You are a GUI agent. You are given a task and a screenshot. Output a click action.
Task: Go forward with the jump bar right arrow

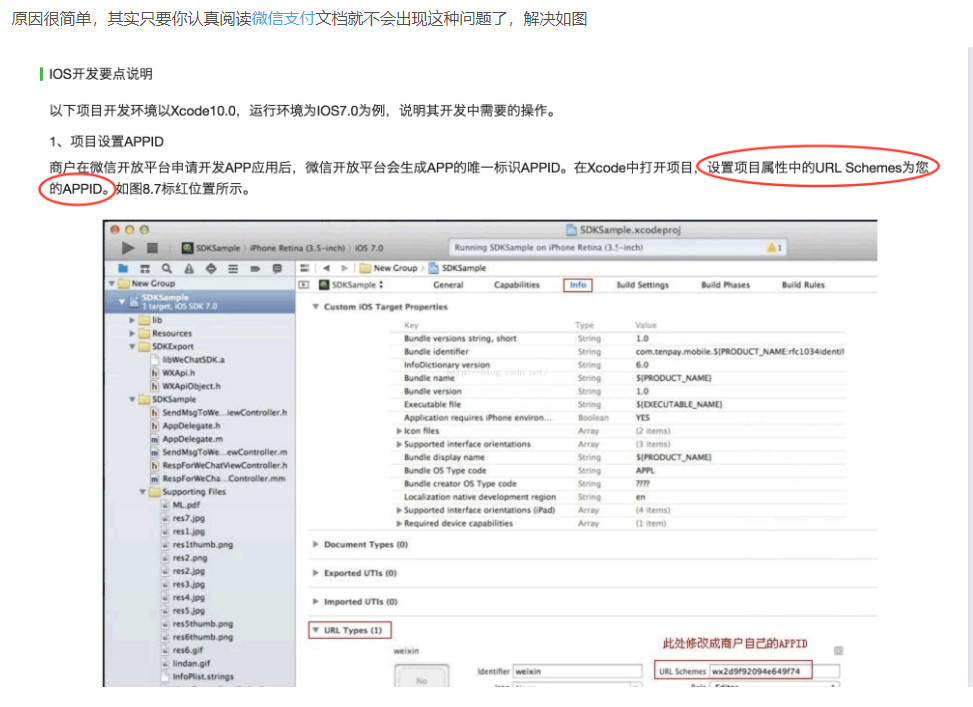(344, 268)
